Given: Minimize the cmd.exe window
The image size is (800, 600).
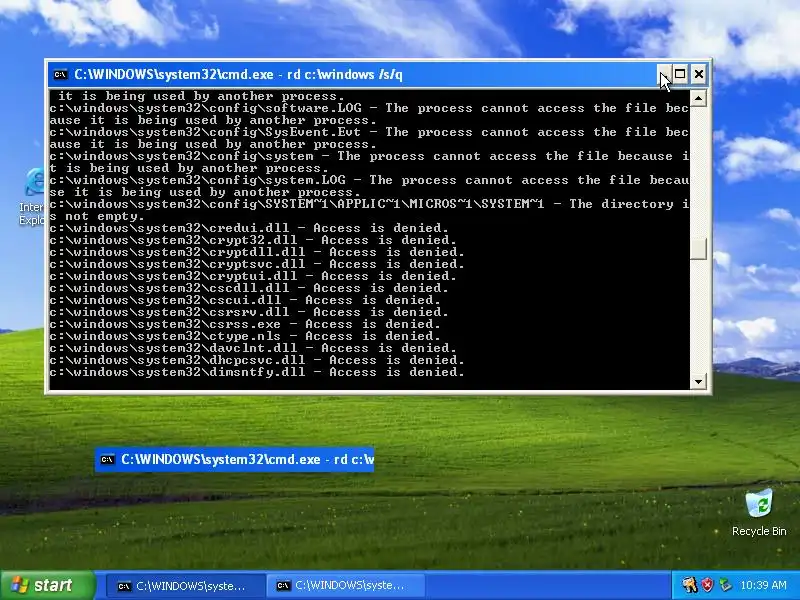Looking at the screenshot, I should (664, 74).
